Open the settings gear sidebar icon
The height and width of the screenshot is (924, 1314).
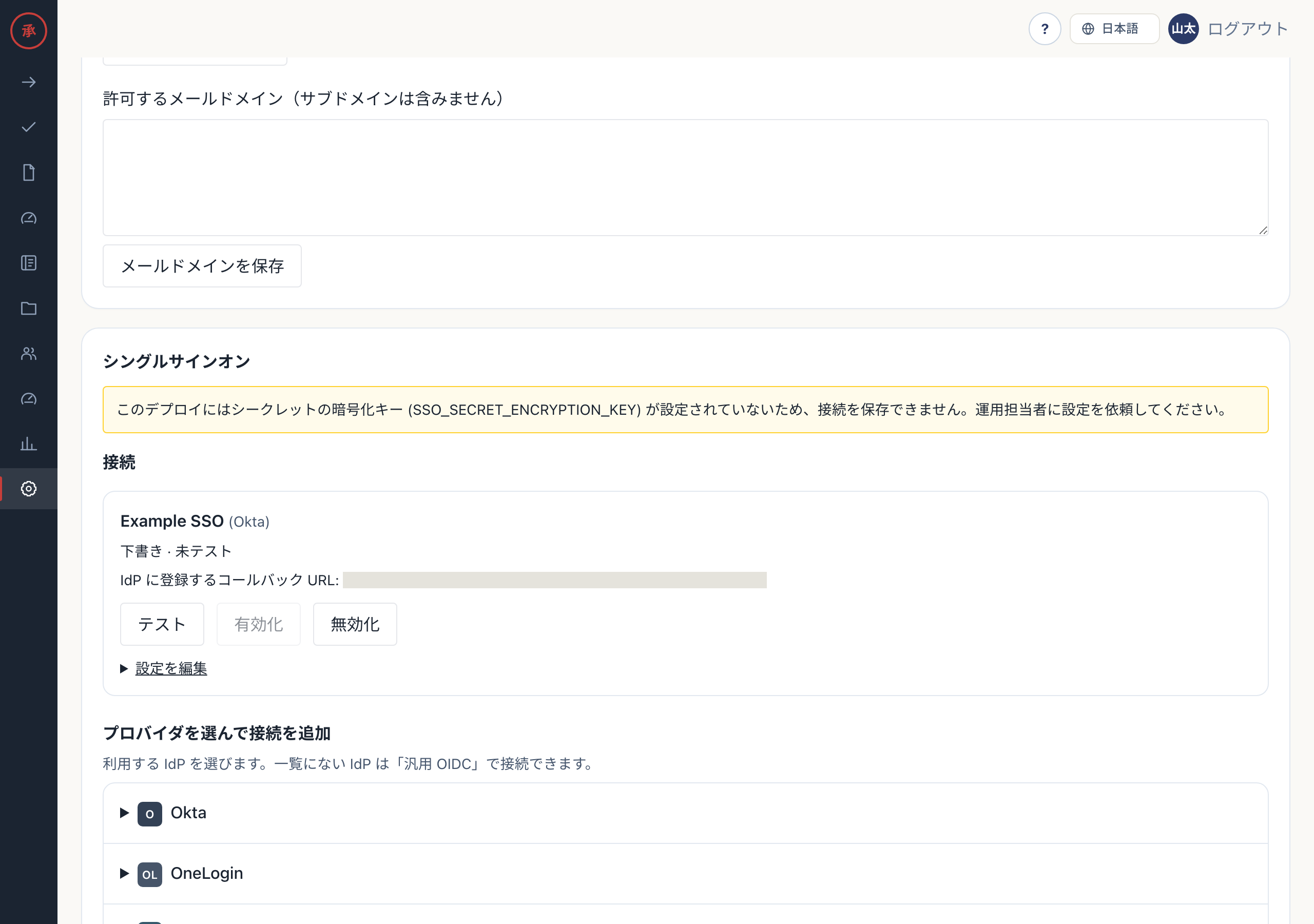pos(29,488)
